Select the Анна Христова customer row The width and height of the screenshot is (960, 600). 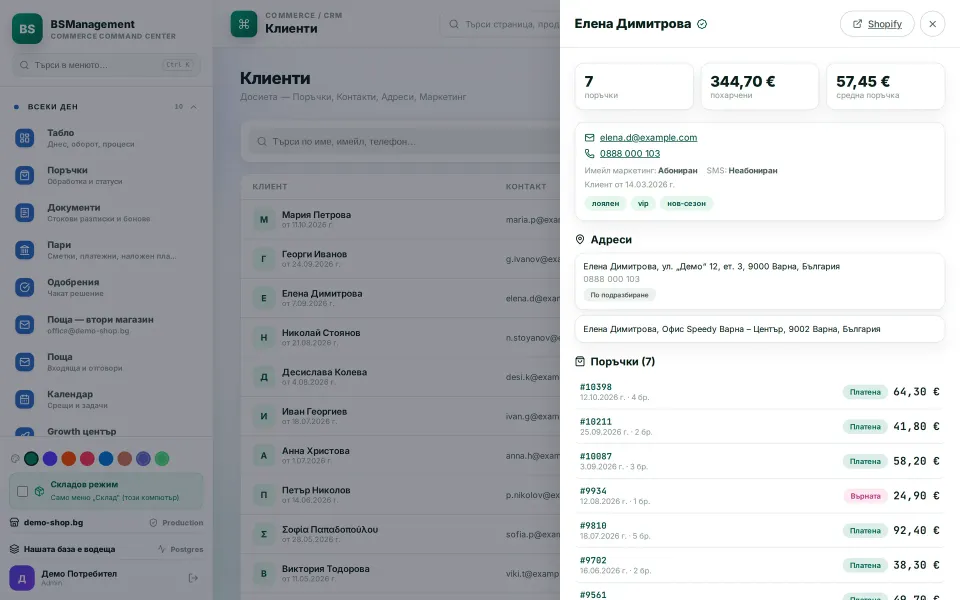click(400, 456)
